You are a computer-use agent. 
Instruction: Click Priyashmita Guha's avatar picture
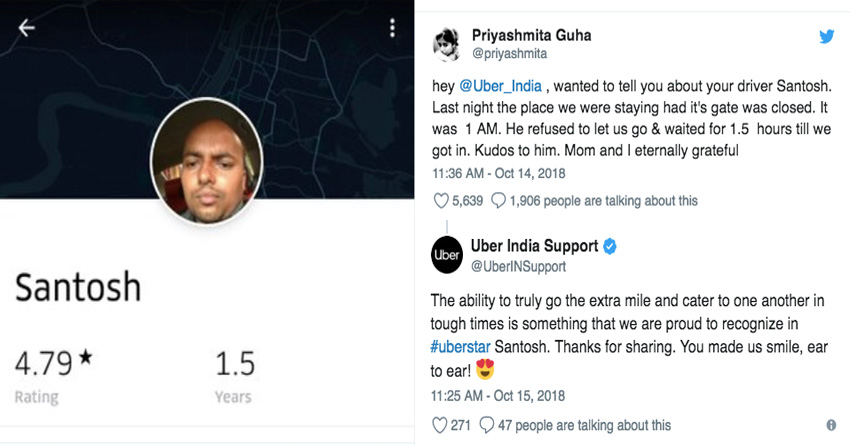[x=447, y=44]
